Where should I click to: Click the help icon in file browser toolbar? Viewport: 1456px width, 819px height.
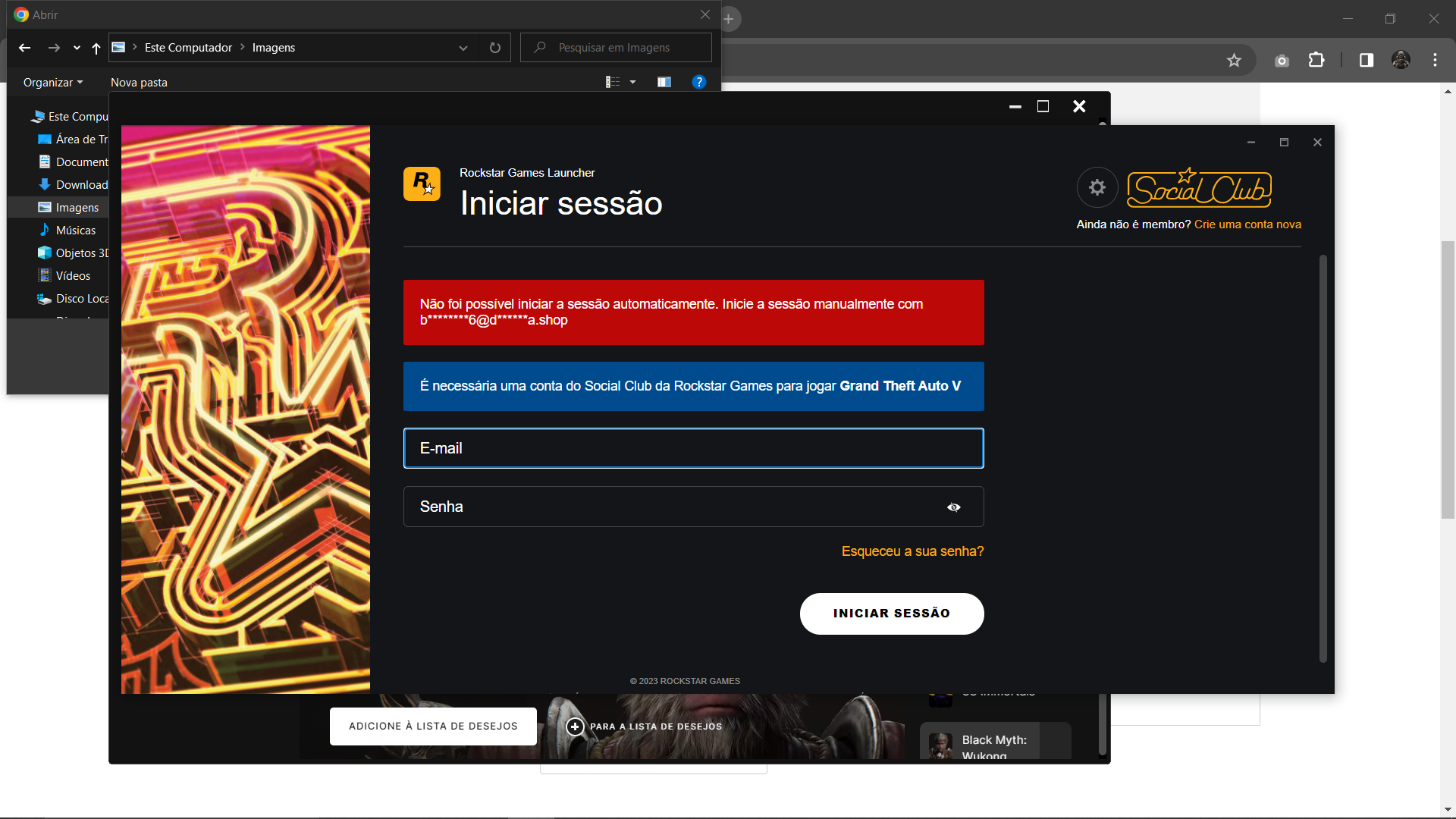(700, 82)
